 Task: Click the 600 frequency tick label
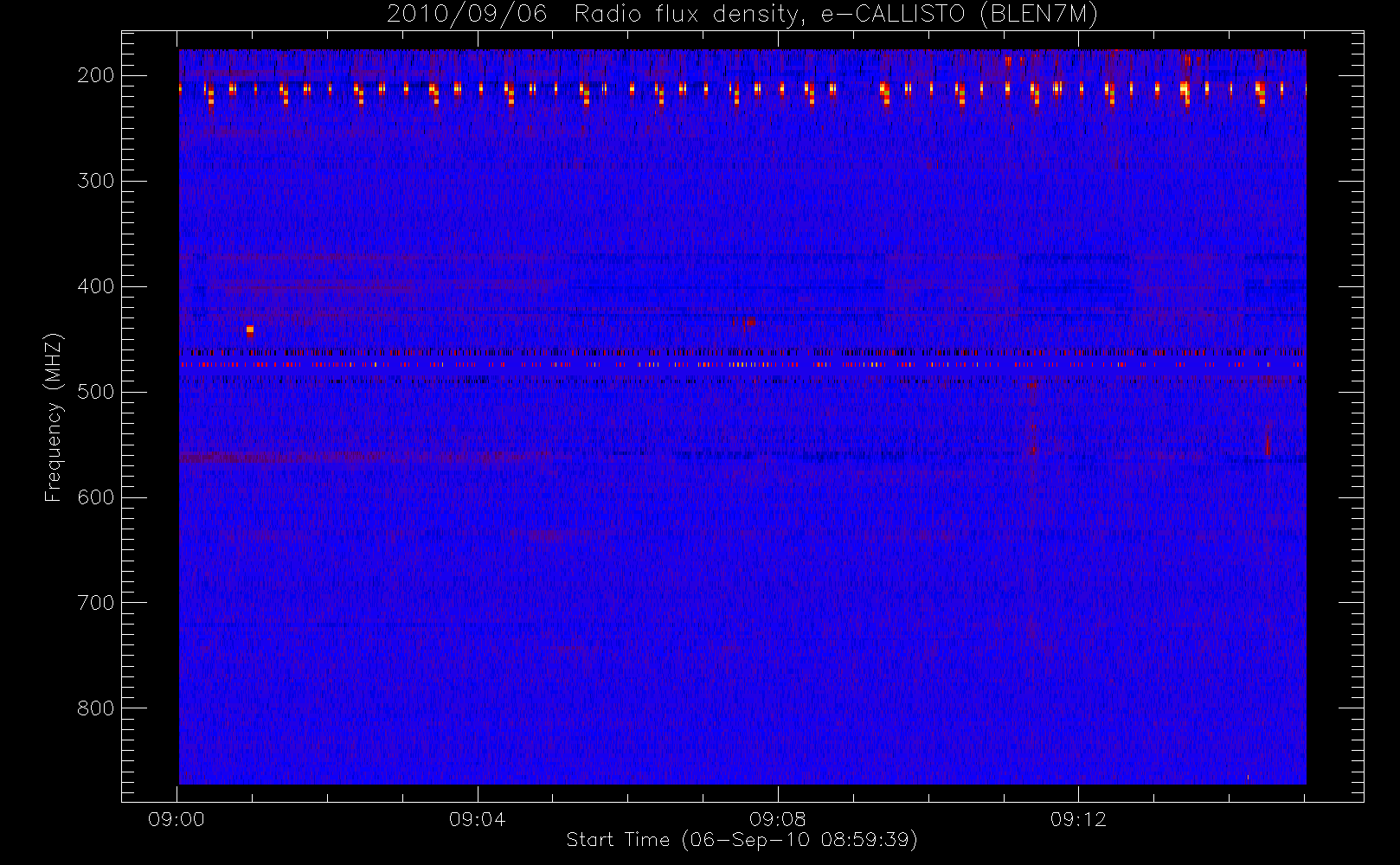[x=95, y=497]
